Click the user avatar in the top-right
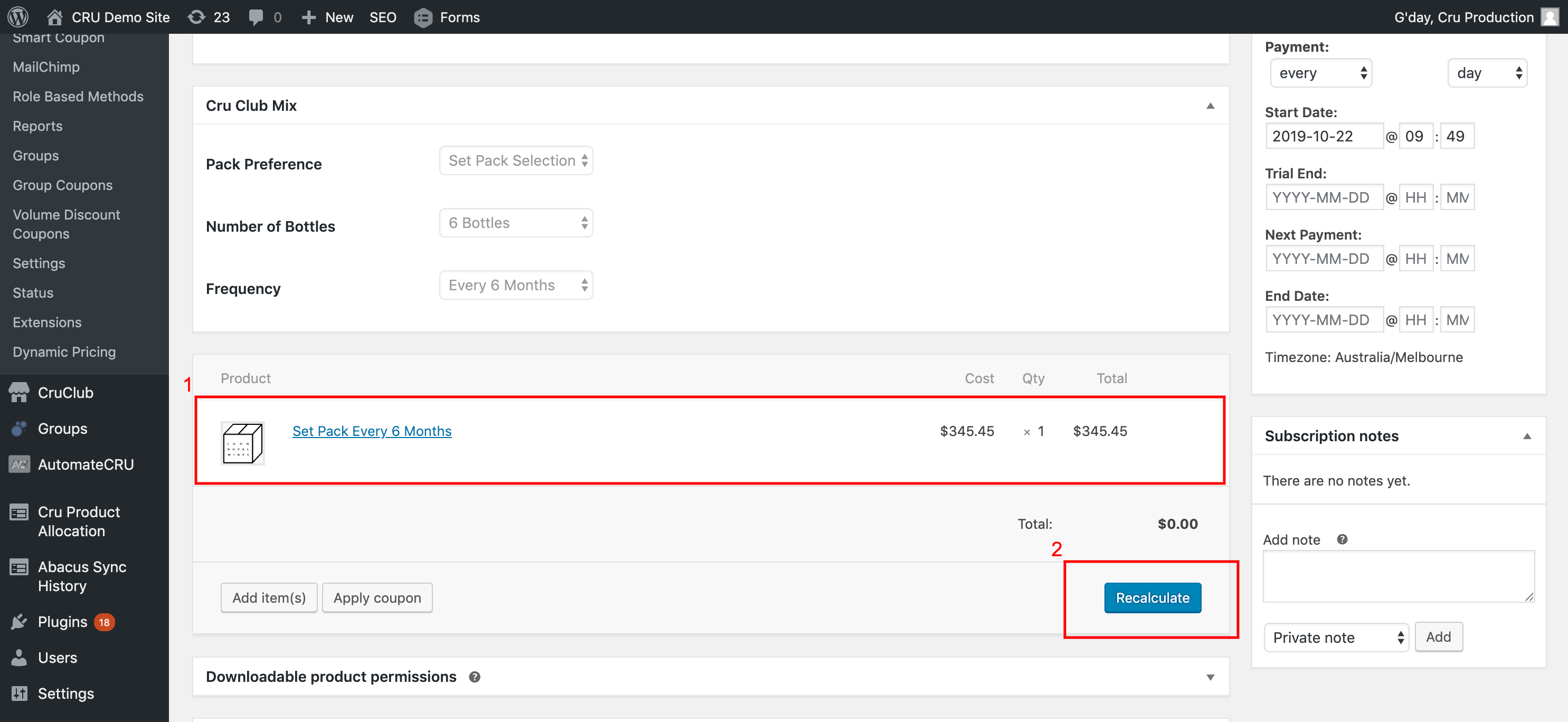This screenshot has height=722, width=1568. 1550,17
